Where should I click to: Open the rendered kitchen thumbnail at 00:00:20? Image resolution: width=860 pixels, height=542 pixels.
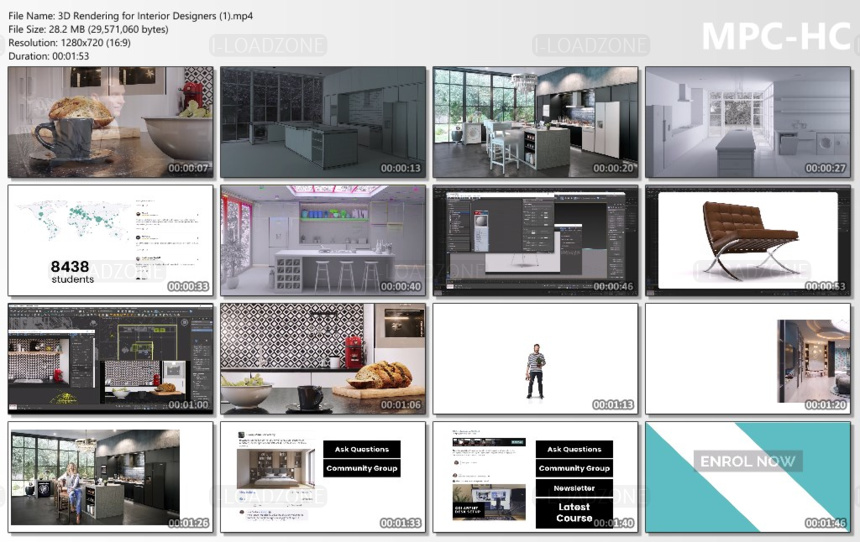(x=535, y=122)
